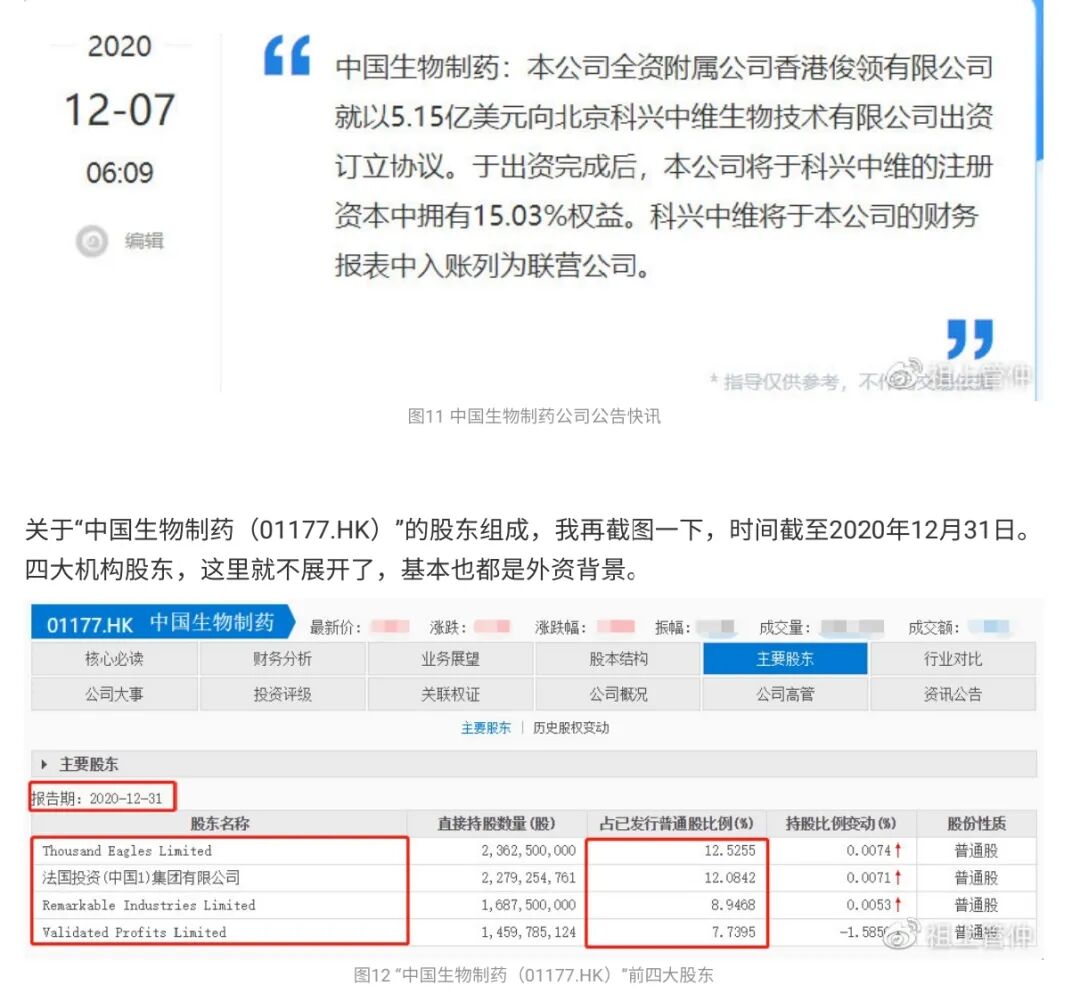
Task: Click the 0.0074 change value
Action: coord(869,850)
